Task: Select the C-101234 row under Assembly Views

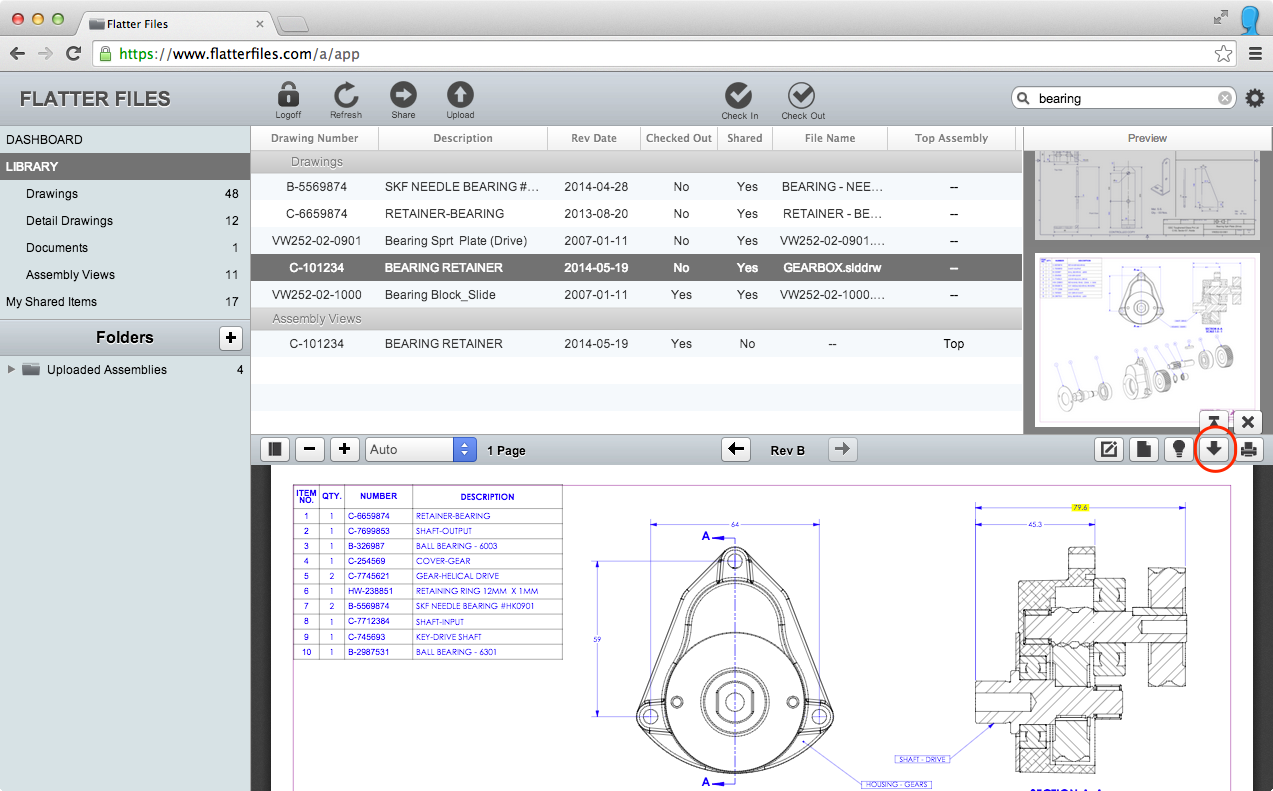Action: click(636, 344)
